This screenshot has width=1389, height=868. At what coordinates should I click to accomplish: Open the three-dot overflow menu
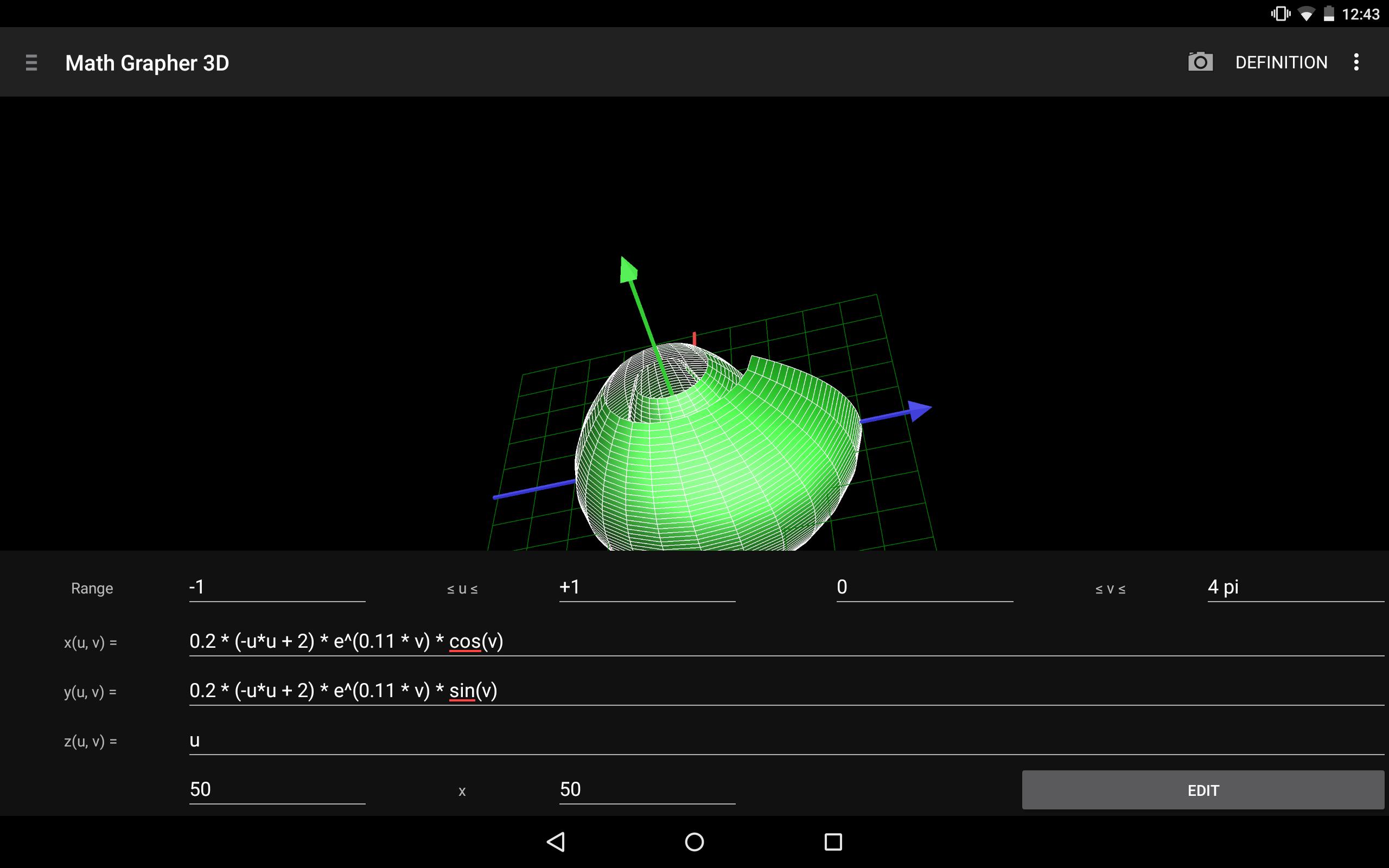[x=1356, y=62]
